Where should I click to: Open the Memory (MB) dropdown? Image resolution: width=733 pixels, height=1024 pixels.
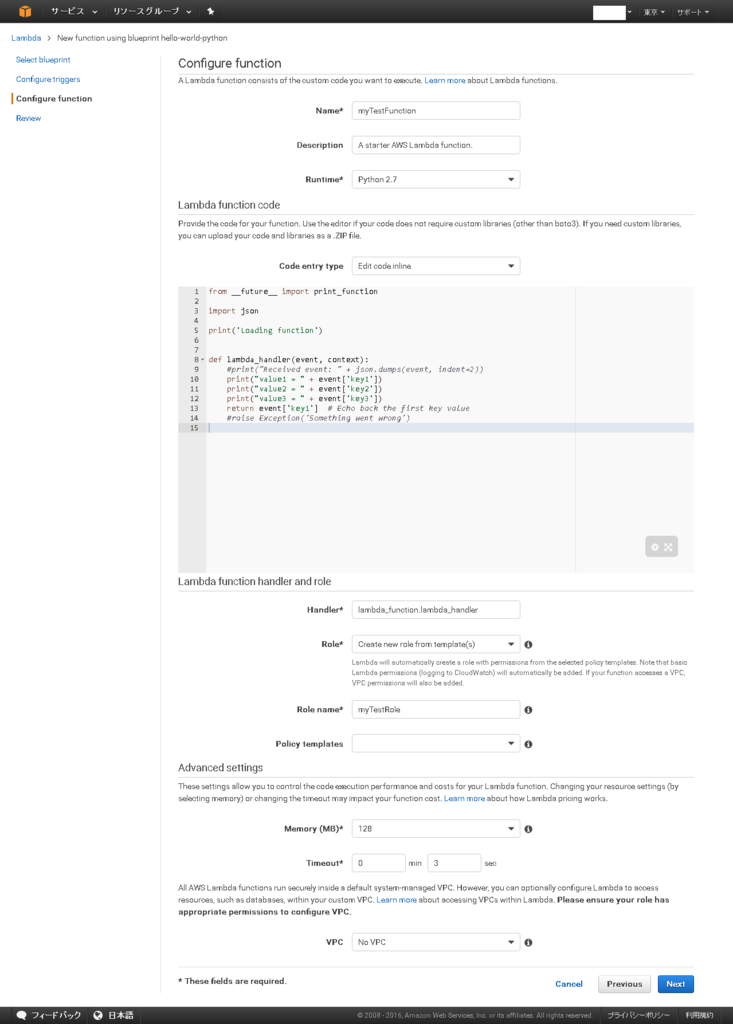click(x=436, y=829)
